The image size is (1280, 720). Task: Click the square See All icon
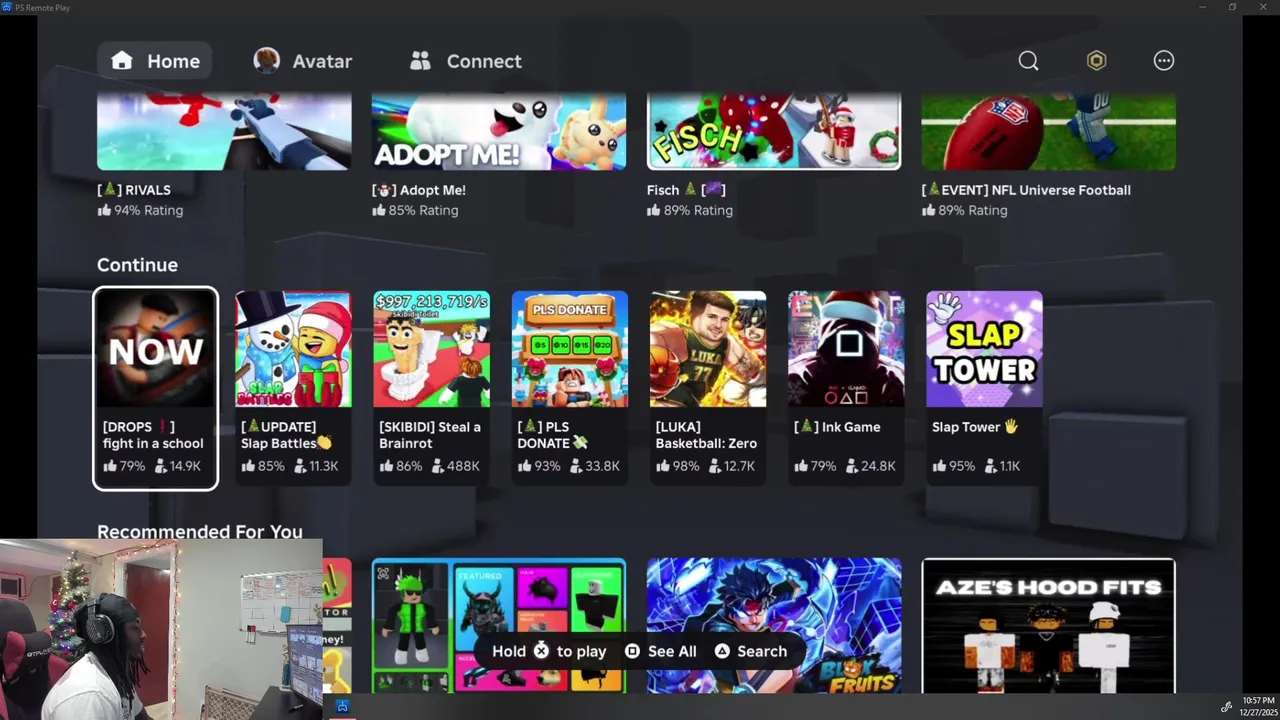tap(632, 651)
